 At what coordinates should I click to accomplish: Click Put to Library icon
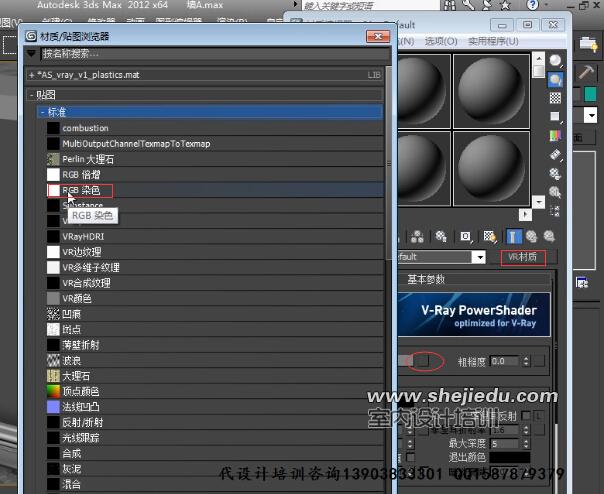click(x=441, y=236)
